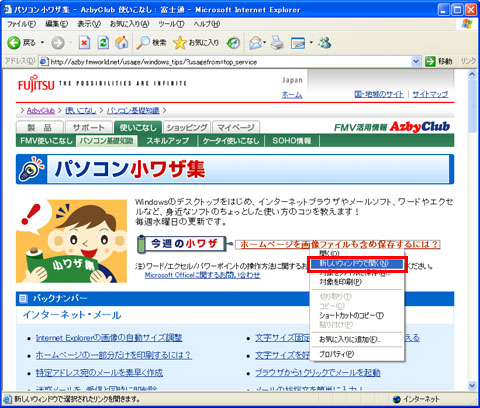Open the ケータイ使いこなし sub-tab
The height and width of the screenshot is (408, 480).
tap(231, 141)
